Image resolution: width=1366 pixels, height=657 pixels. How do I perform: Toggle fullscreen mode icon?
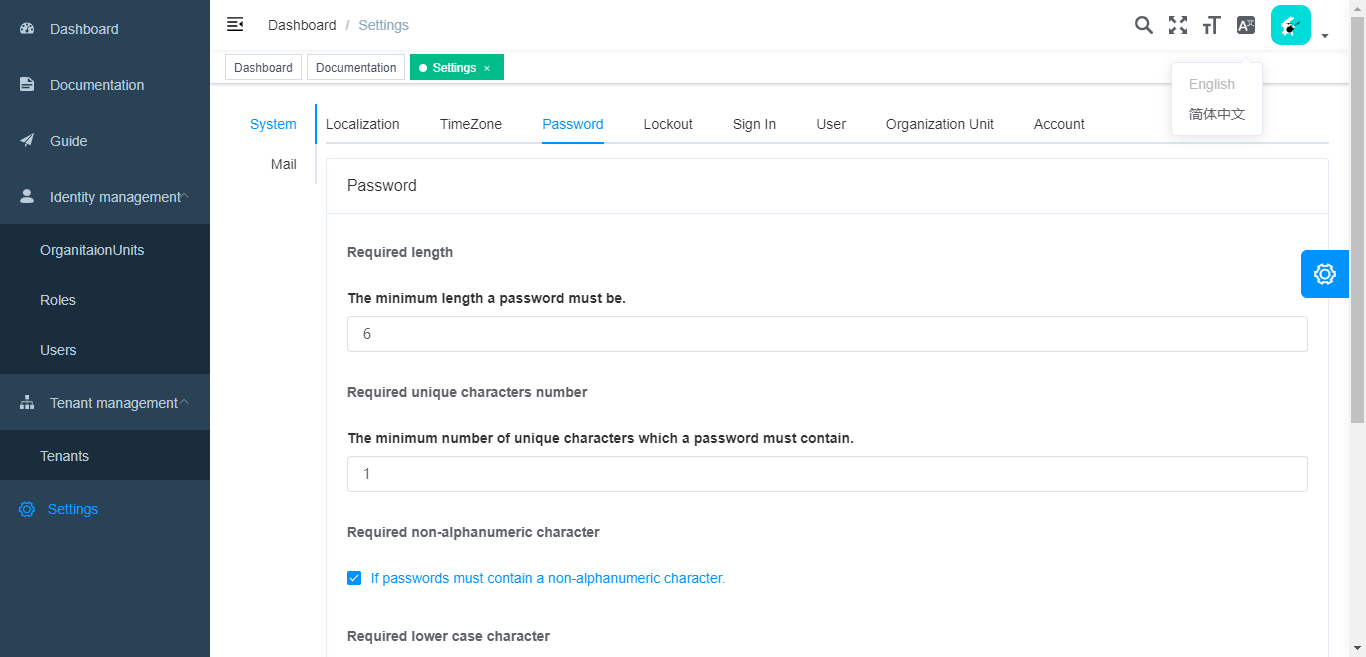click(1178, 25)
